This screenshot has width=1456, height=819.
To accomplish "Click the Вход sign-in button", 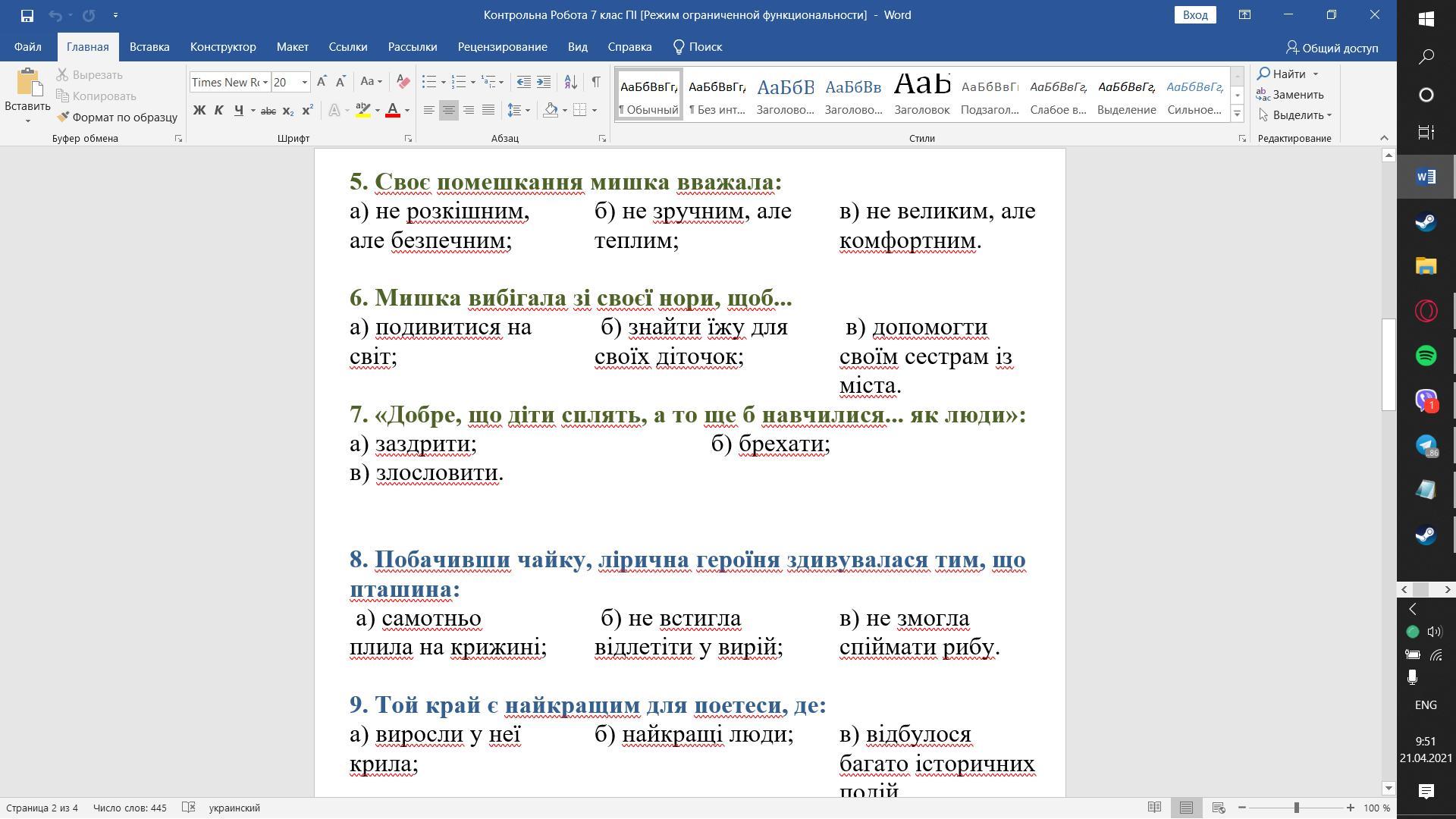I will [x=1195, y=15].
